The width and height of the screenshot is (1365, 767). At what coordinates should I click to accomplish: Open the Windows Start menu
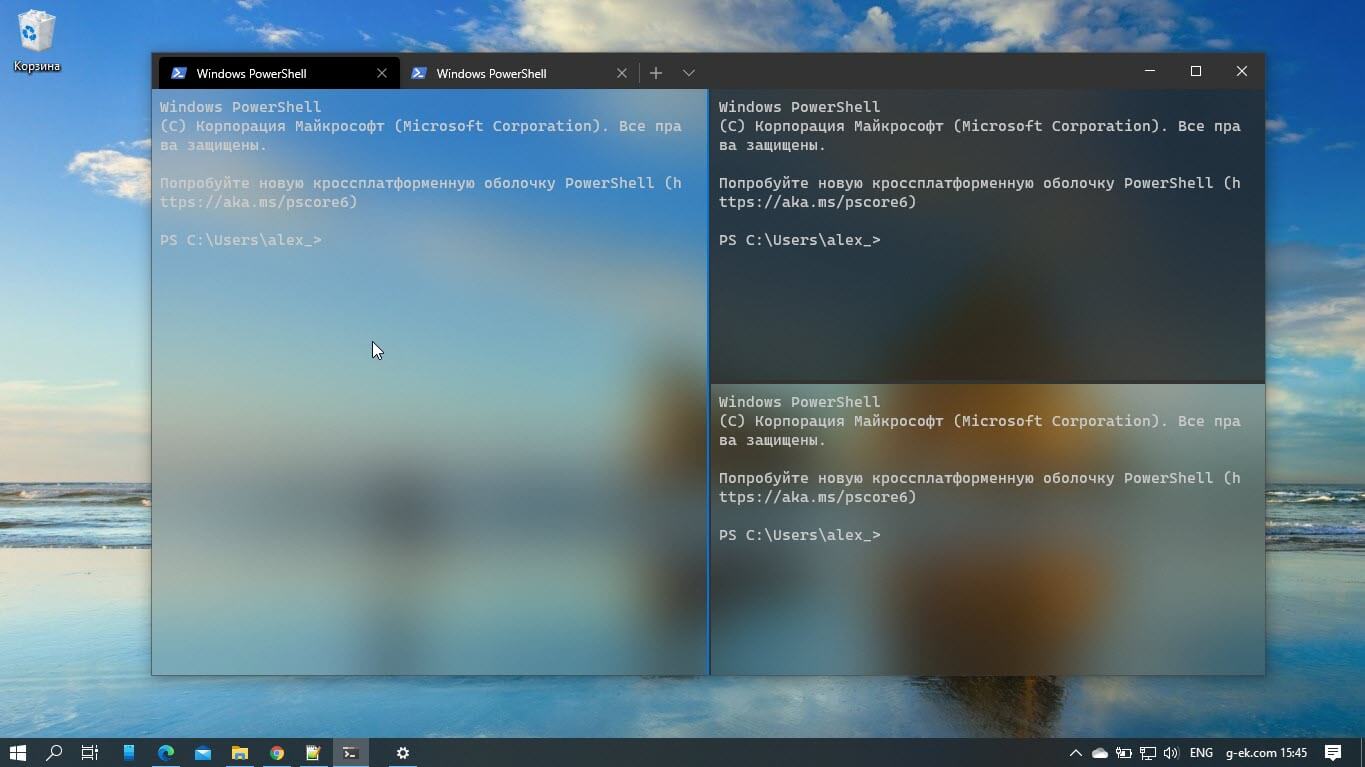click(x=18, y=753)
